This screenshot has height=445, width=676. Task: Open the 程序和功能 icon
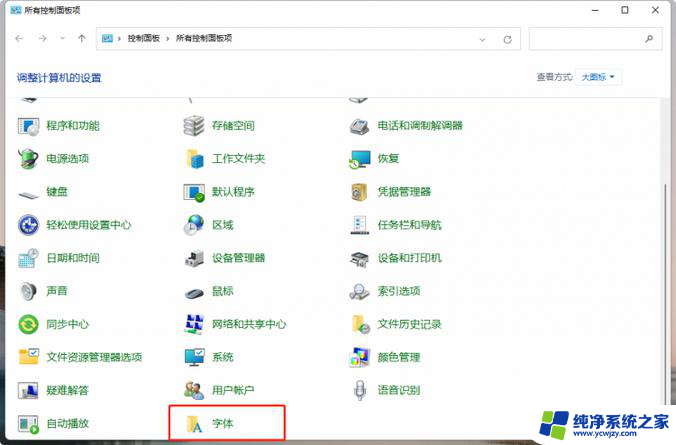(x=28, y=126)
